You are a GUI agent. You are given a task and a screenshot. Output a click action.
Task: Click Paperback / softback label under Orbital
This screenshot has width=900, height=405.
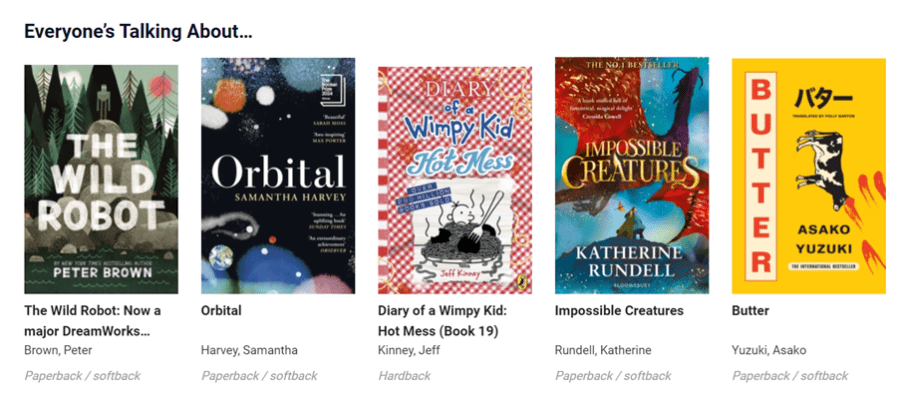coord(259,376)
